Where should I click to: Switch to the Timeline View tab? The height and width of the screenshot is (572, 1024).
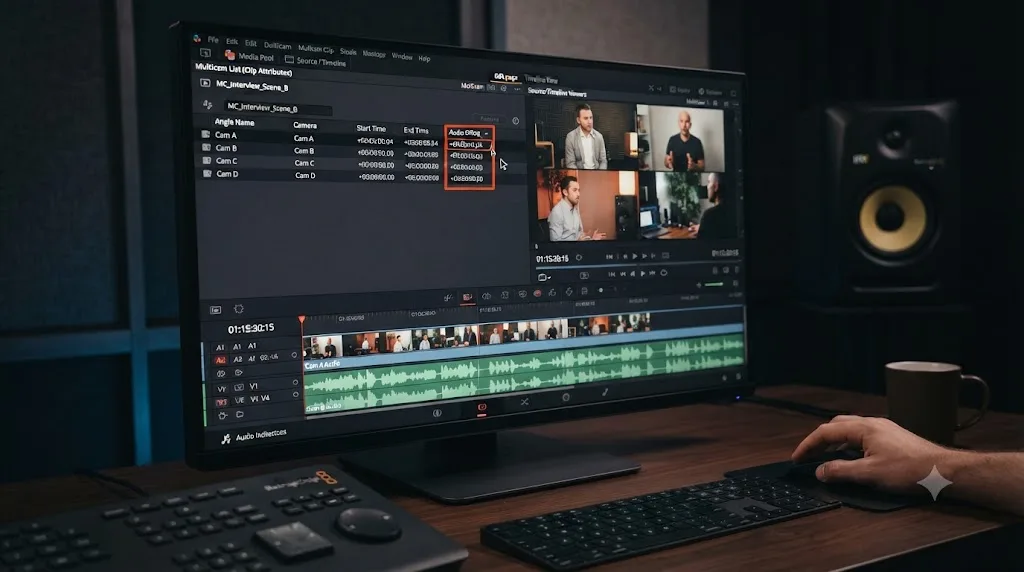pyautogui.click(x=541, y=80)
